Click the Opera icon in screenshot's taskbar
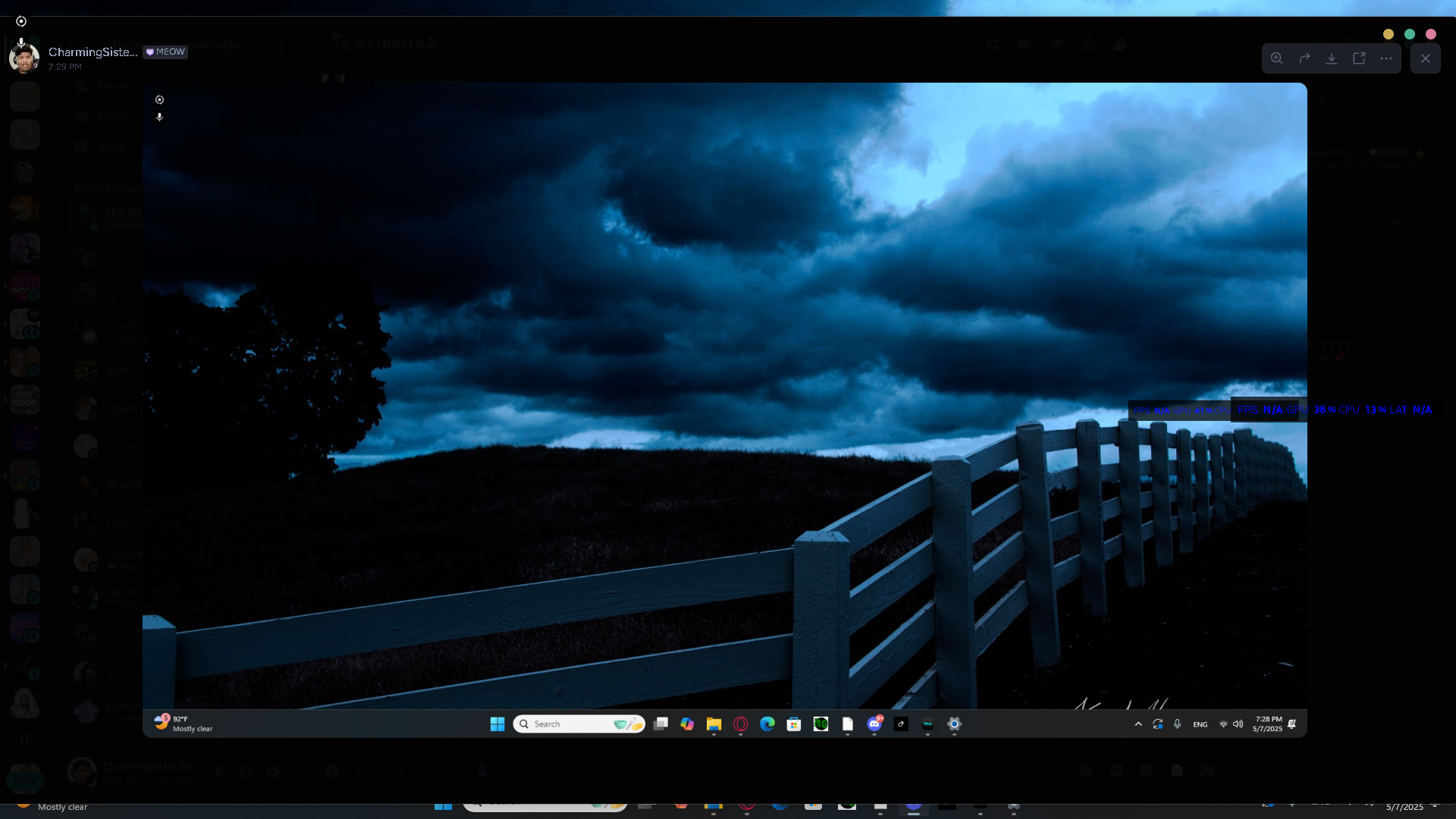Image resolution: width=1456 pixels, height=819 pixels. pyautogui.click(x=741, y=724)
